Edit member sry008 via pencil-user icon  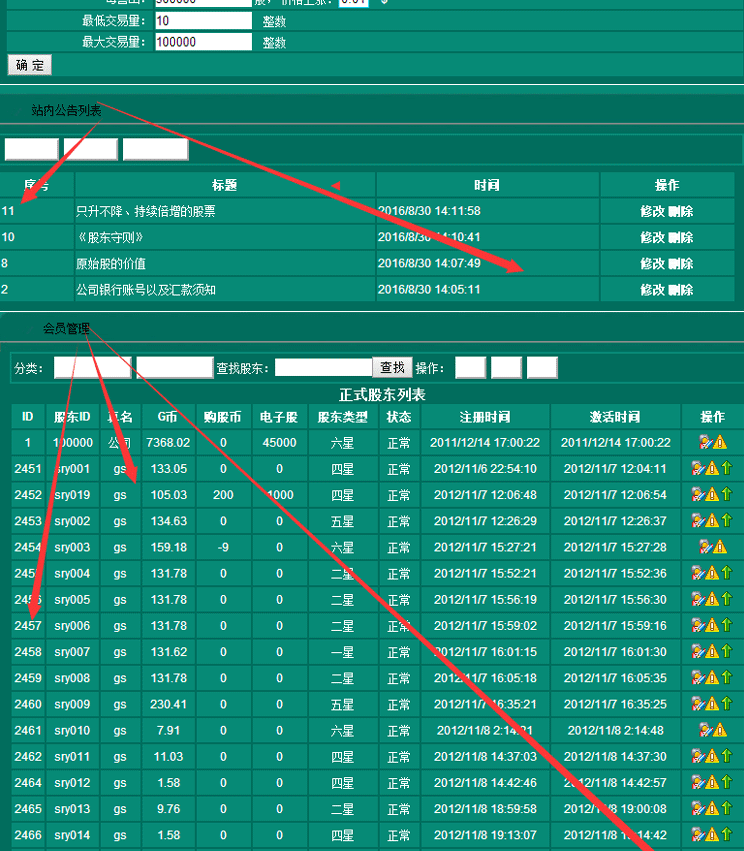coord(698,677)
